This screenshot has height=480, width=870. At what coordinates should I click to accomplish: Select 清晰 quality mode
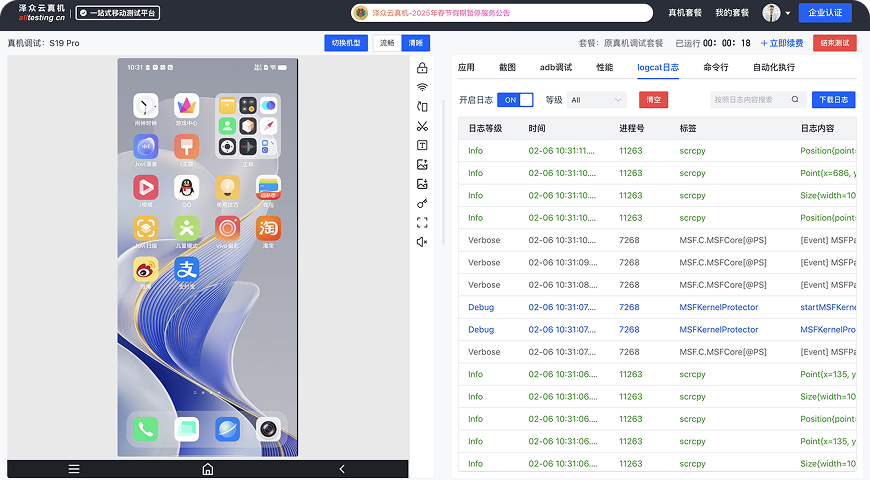click(415, 43)
